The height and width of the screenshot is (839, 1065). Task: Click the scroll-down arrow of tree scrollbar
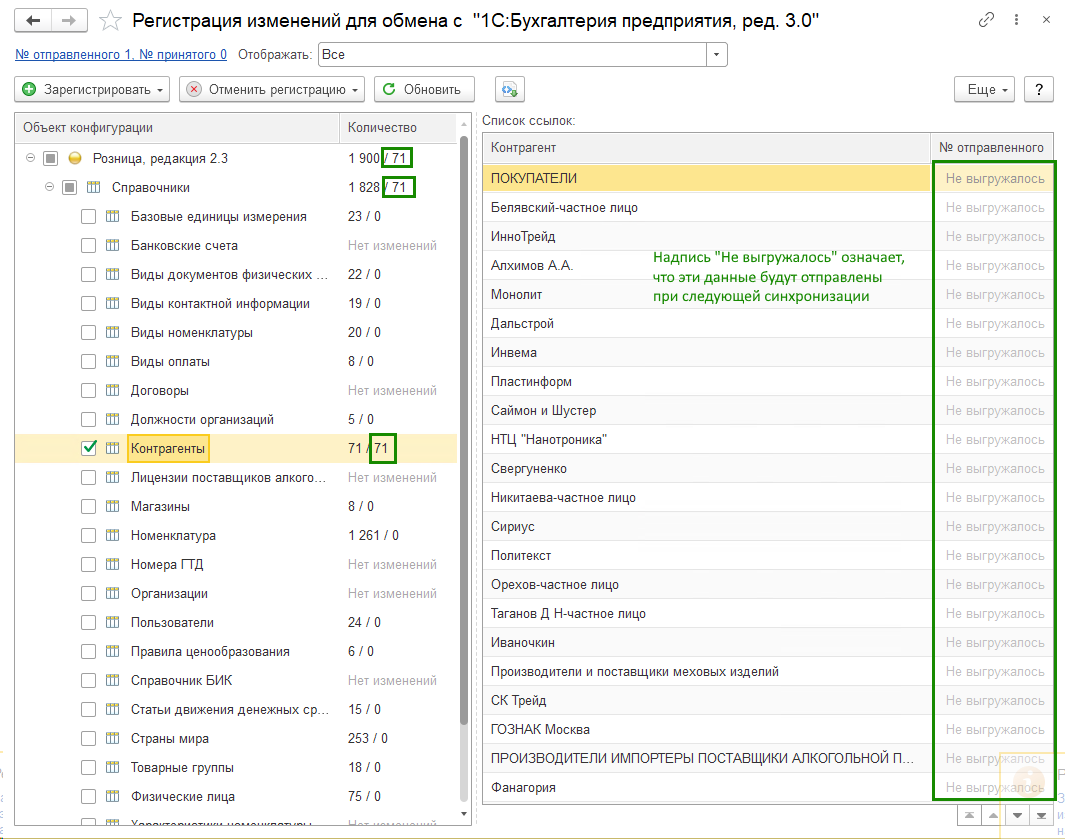click(x=464, y=814)
